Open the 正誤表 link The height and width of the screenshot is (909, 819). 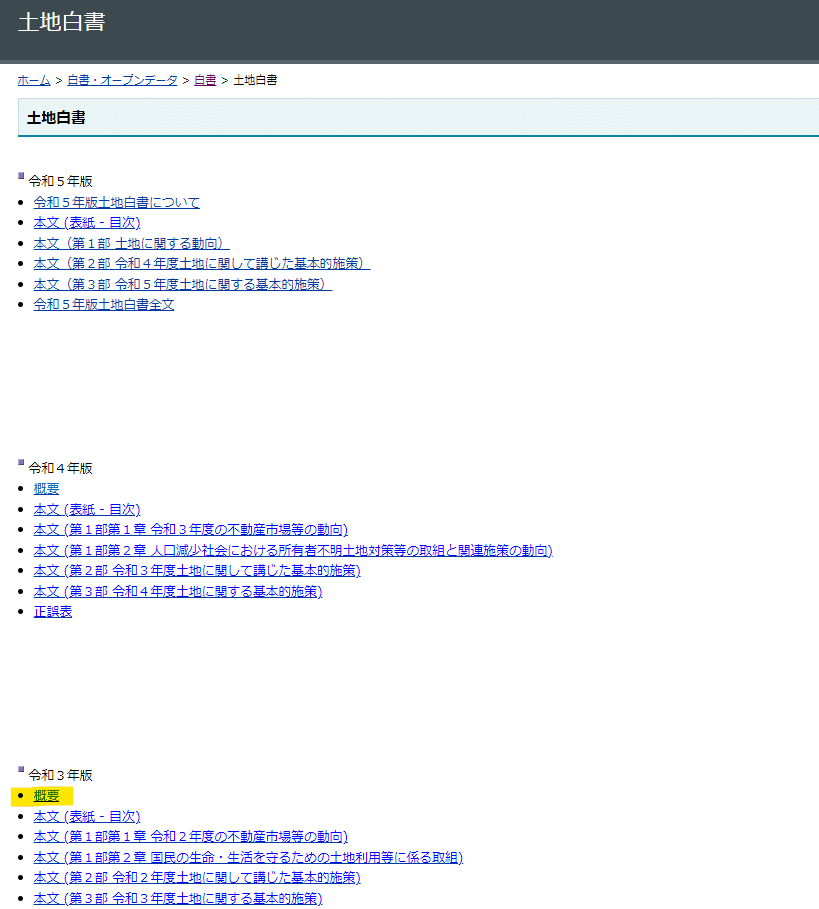[53, 612]
